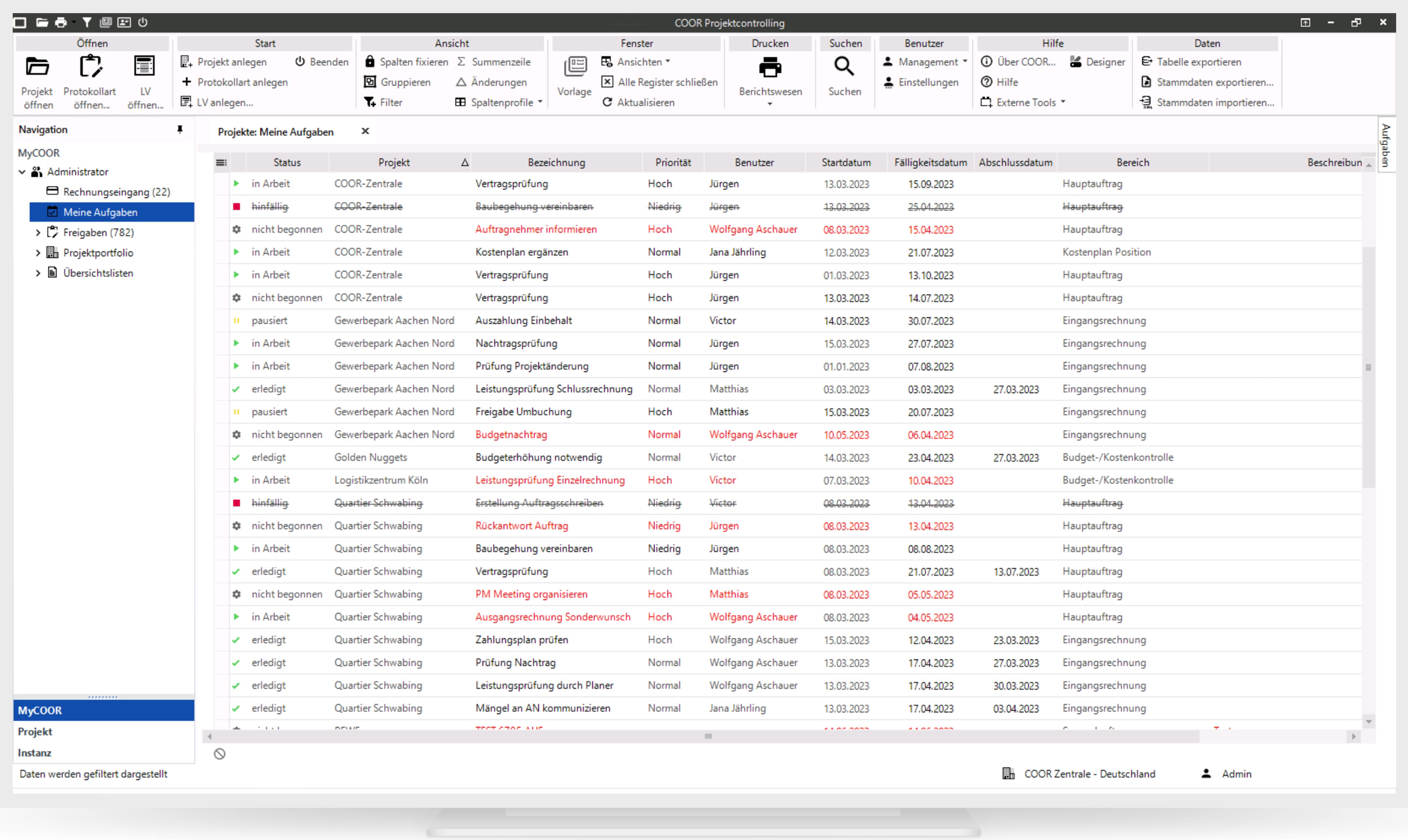
Task: Click the funnel filter icon in title bar
Action: [x=87, y=23]
